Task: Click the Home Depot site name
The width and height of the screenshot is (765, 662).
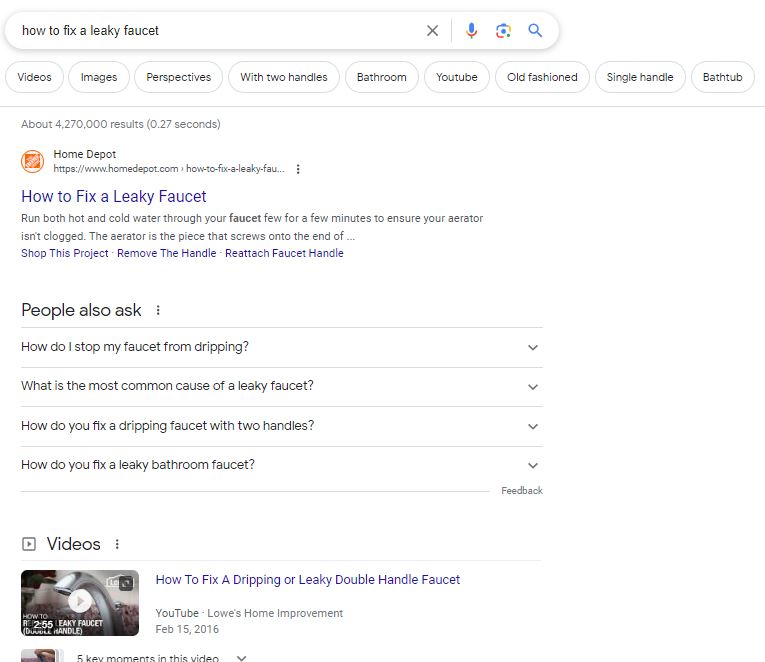Action: 84,154
